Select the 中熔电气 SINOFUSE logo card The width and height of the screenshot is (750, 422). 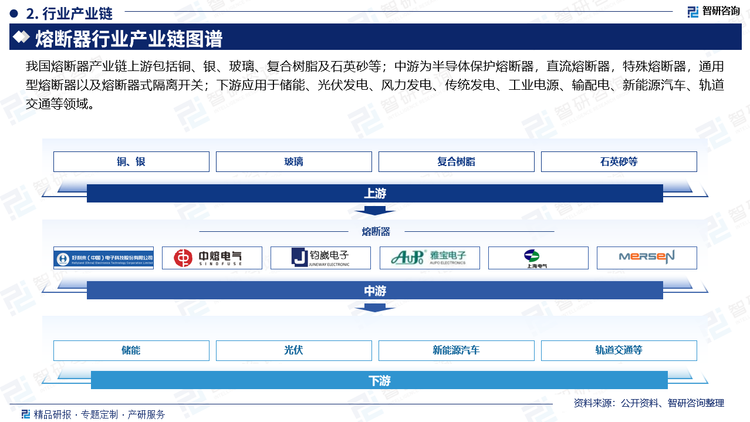[x=212, y=258]
